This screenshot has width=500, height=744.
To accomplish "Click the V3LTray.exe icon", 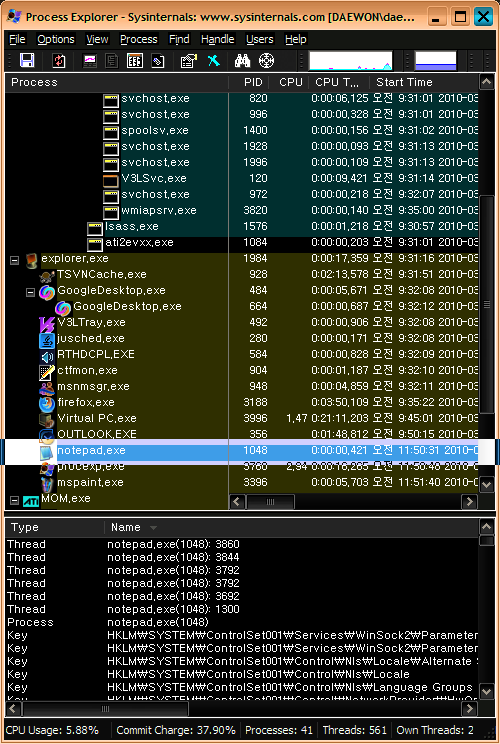I will point(47,324).
